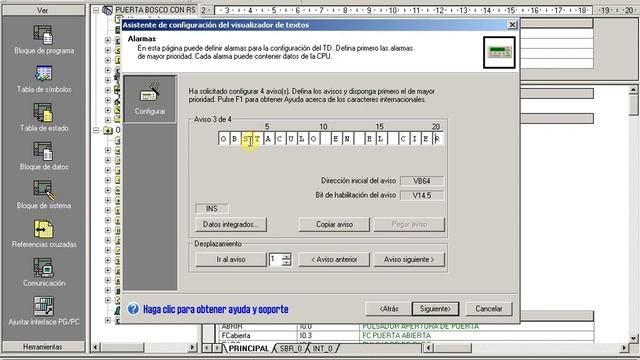640x360 pixels.
Task: Open the Bloque de datos icon
Action: pos(43,151)
